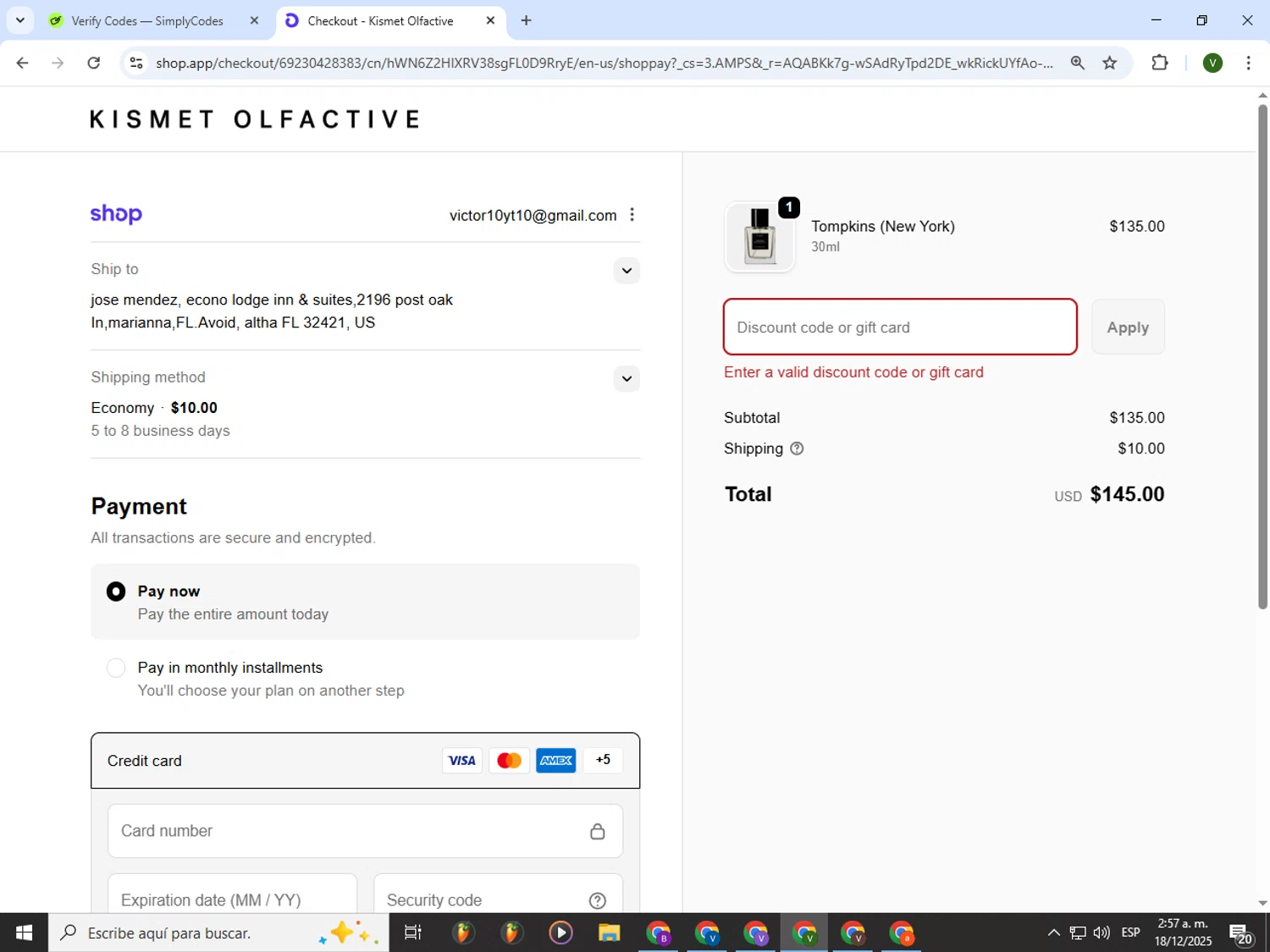Image resolution: width=1270 pixels, height=952 pixels.
Task: Close the Verify Codes tab
Action: pyautogui.click(x=254, y=20)
